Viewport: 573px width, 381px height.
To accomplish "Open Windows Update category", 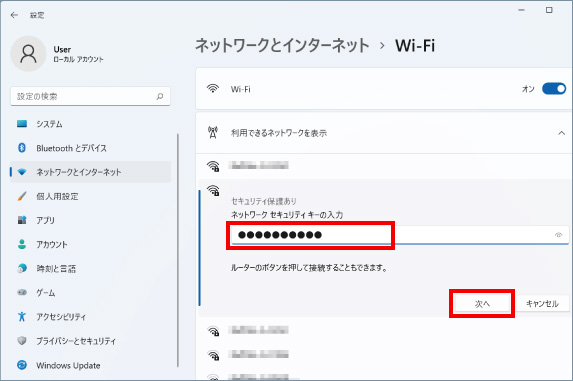I will click(x=90, y=365).
